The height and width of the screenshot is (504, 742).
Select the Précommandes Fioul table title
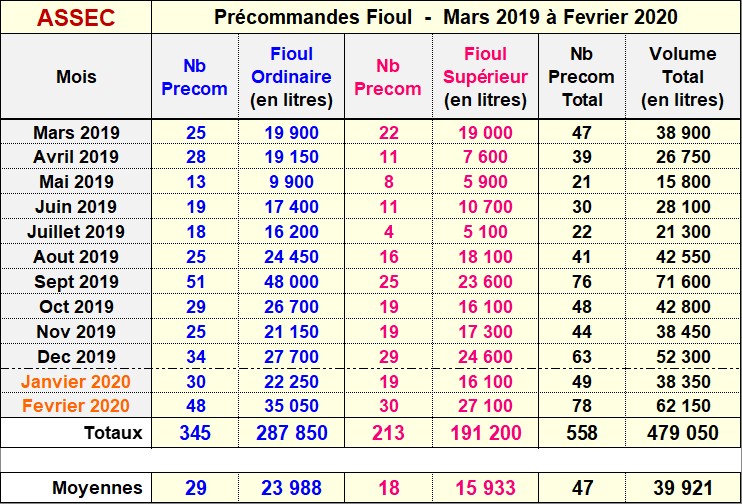click(x=447, y=17)
